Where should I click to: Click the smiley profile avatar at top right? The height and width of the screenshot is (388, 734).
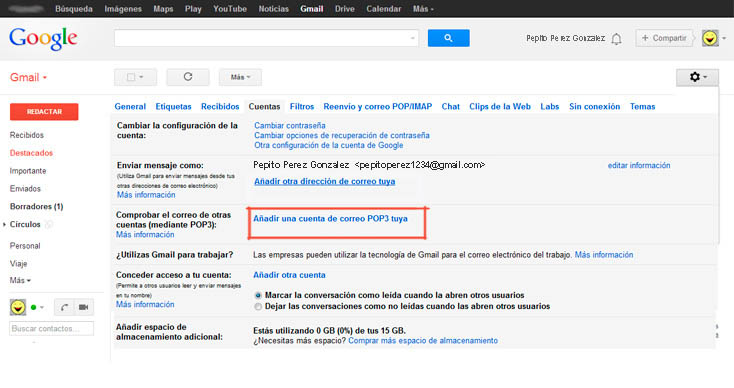[710, 38]
